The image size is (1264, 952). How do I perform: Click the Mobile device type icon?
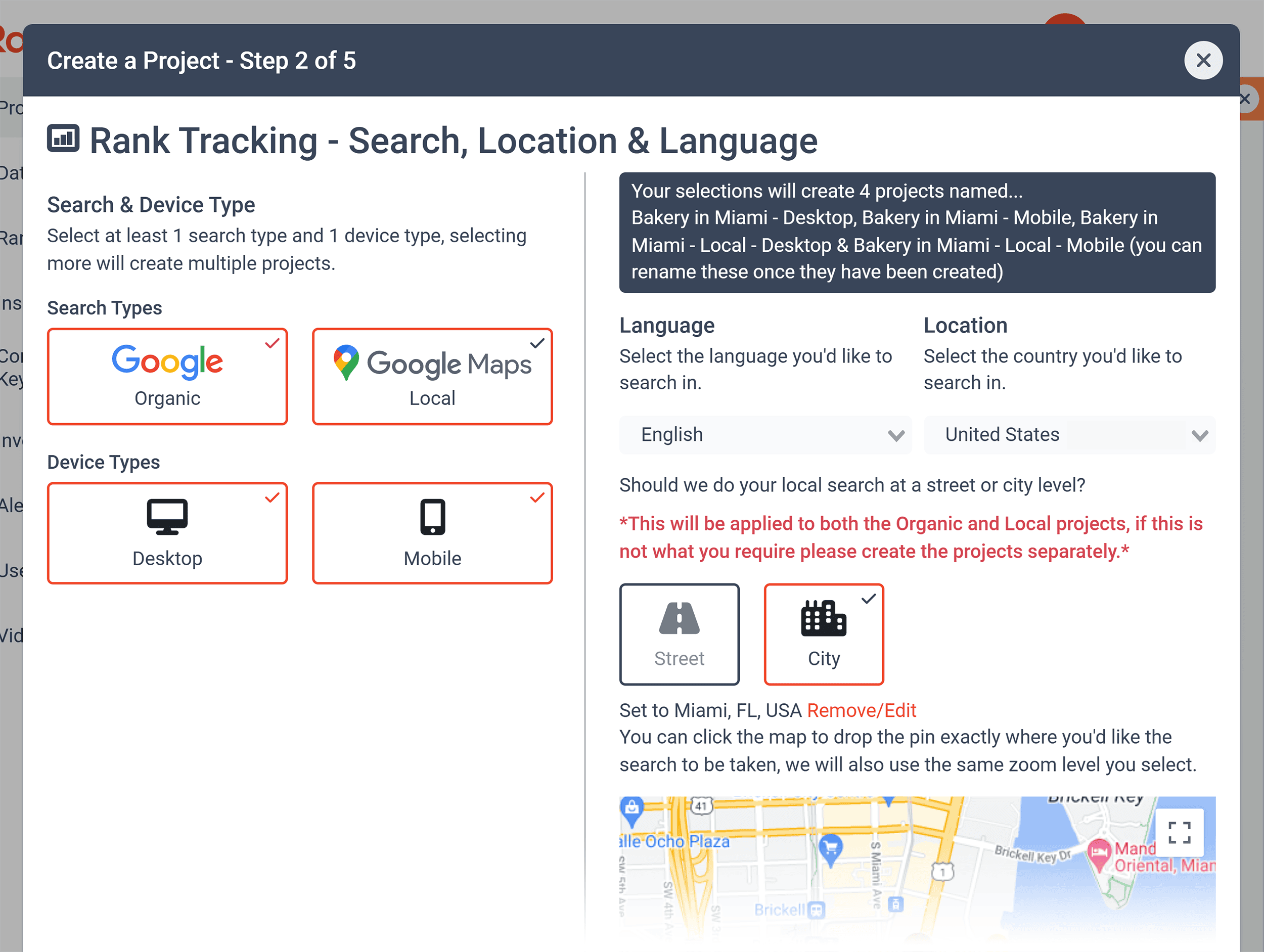[432, 517]
